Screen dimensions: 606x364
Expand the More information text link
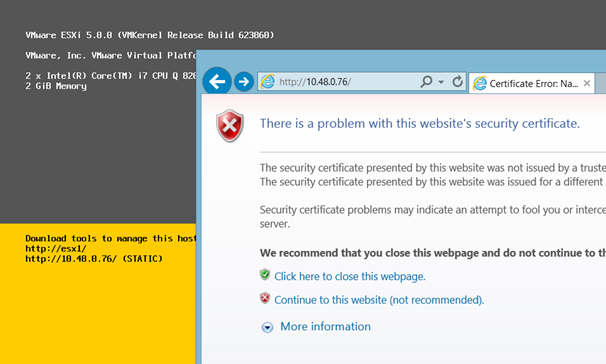[325, 327]
